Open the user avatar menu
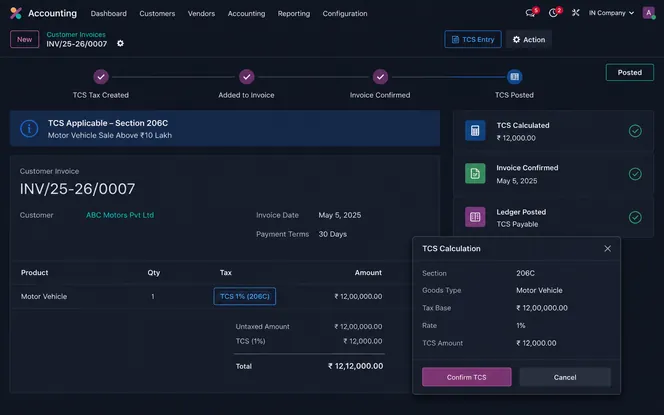Screen dimensions: 664x415 (648, 13)
